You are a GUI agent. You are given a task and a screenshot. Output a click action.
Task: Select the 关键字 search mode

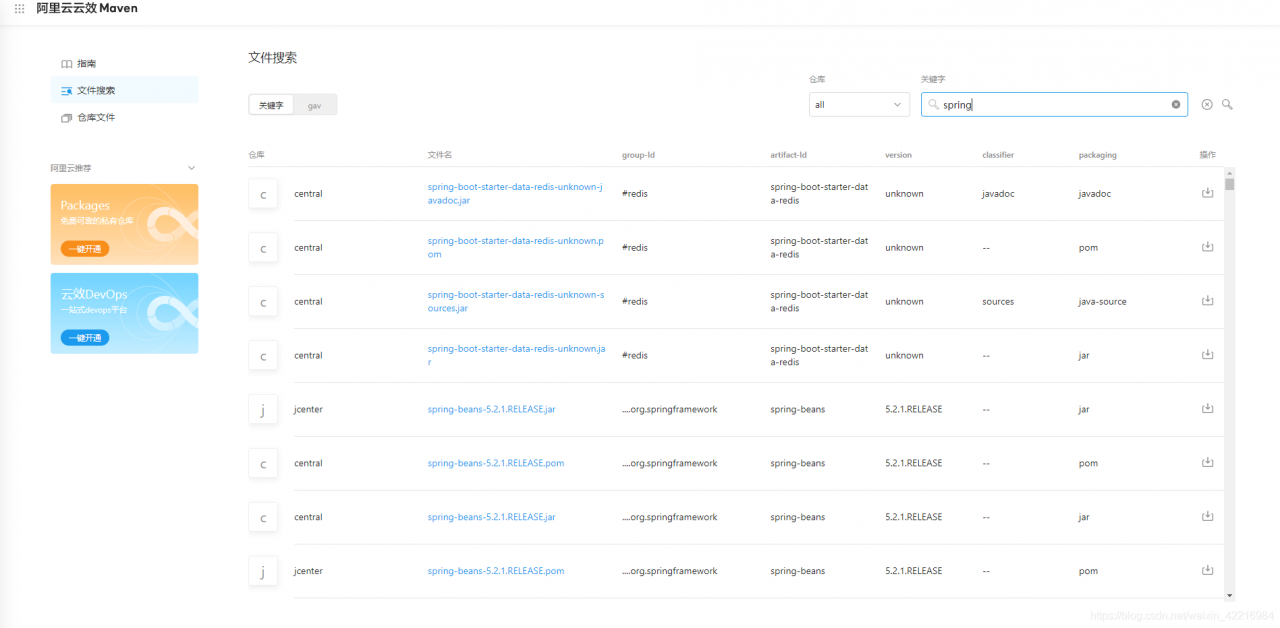[x=271, y=105]
